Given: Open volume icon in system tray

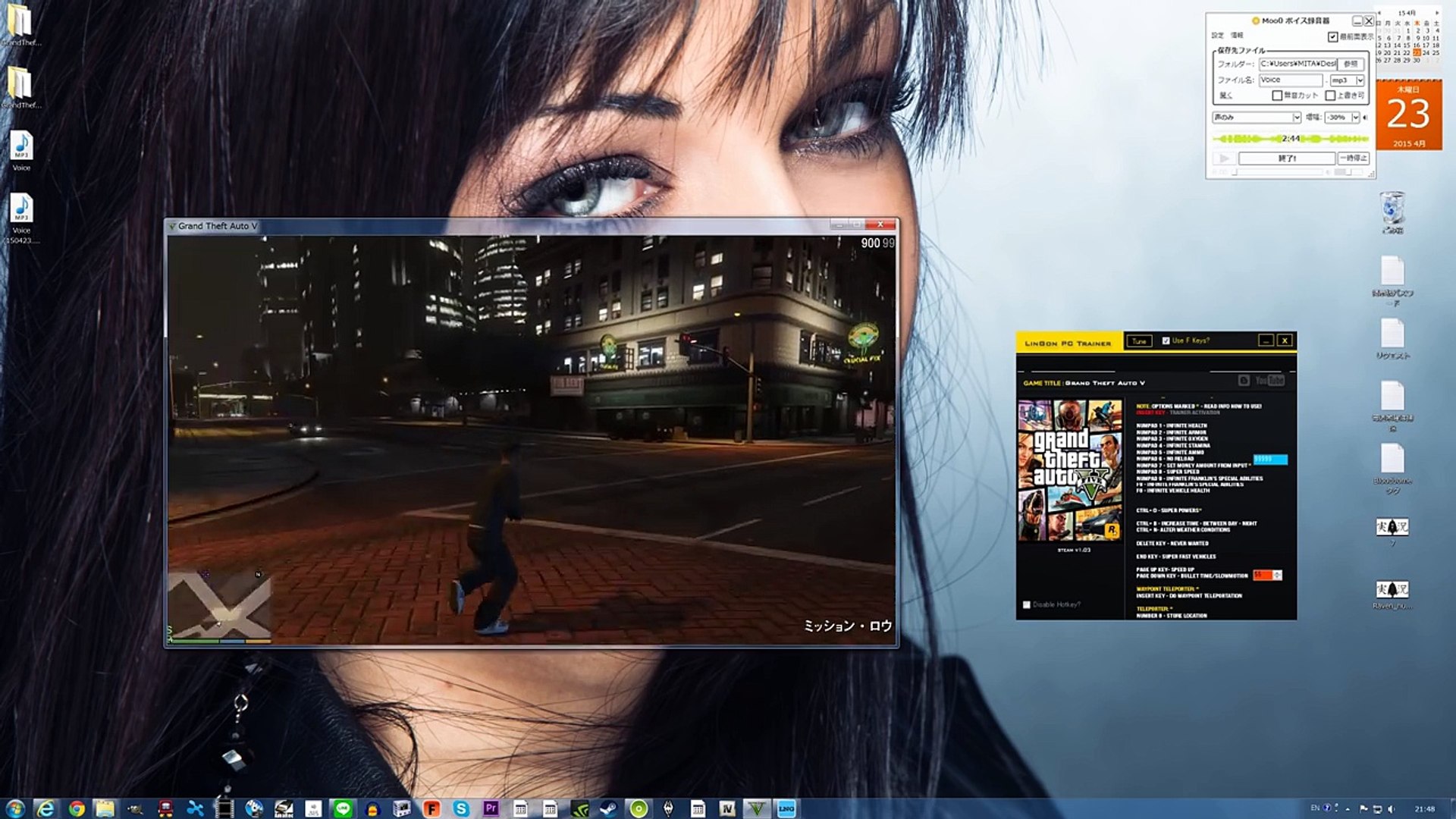Looking at the screenshot, I should point(1391,809).
